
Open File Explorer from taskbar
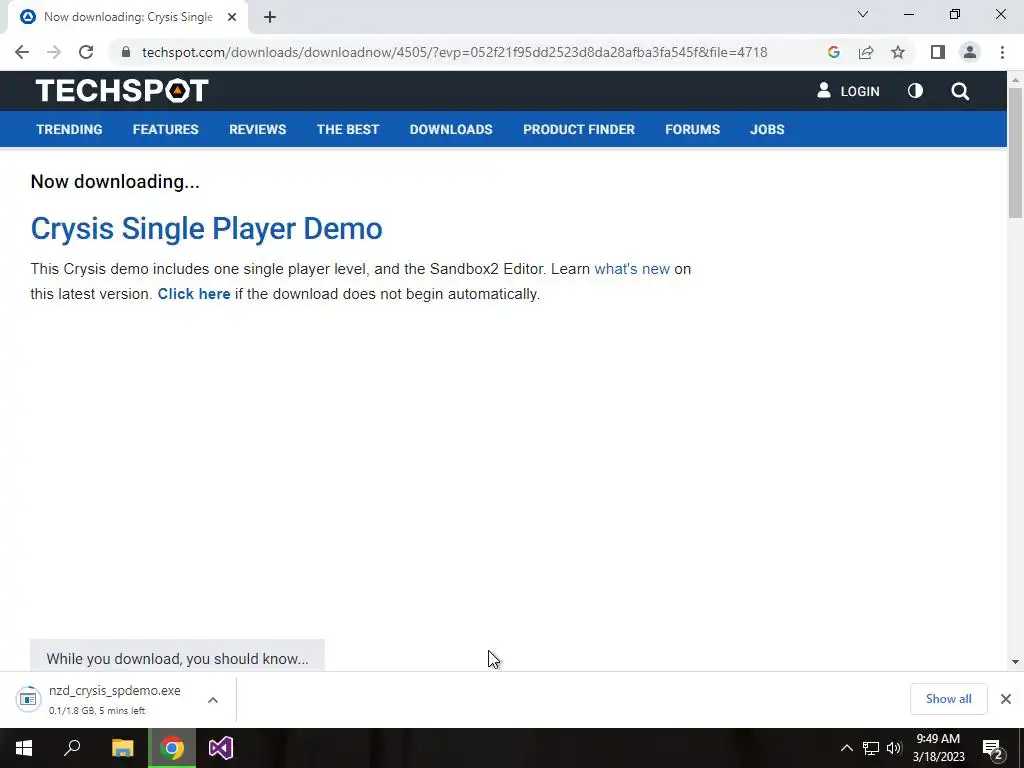[122, 748]
